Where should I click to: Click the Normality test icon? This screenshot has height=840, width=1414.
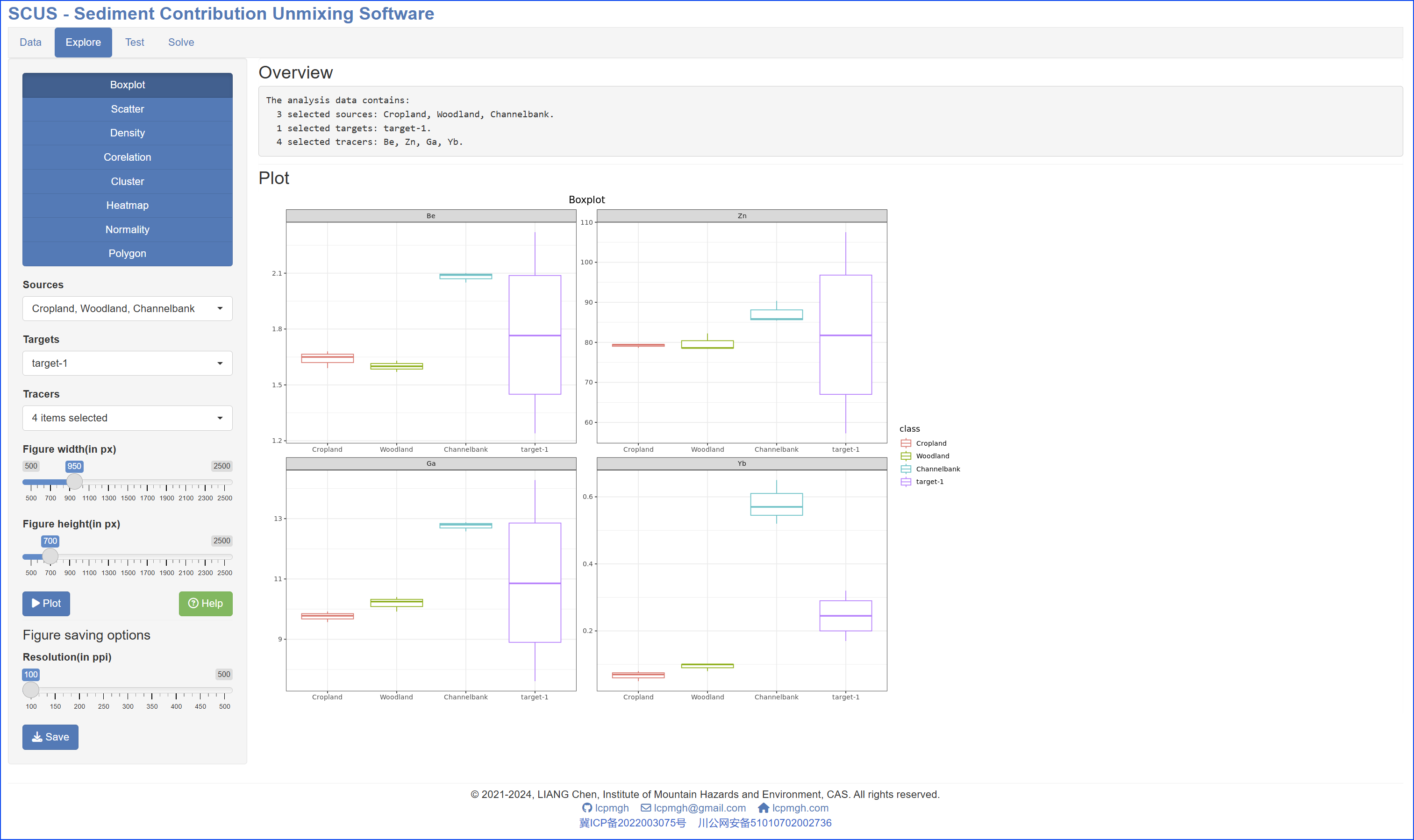[127, 229]
